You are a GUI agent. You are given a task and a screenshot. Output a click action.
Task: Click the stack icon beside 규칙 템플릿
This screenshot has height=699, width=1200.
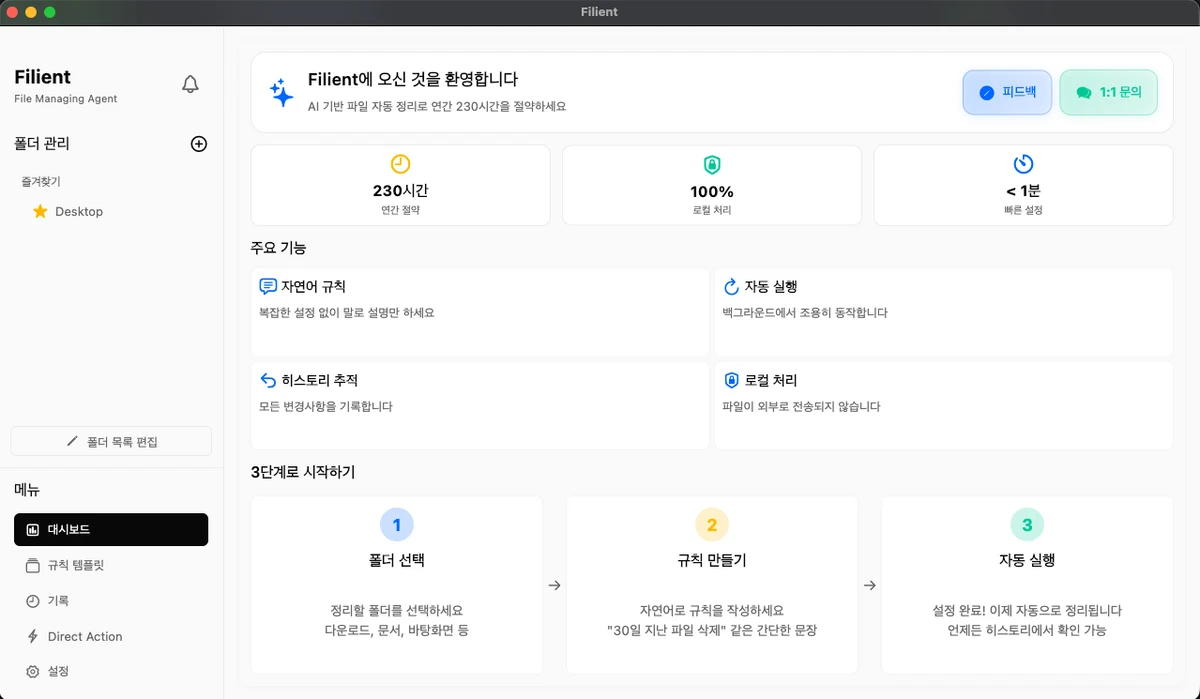click(33, 565)
